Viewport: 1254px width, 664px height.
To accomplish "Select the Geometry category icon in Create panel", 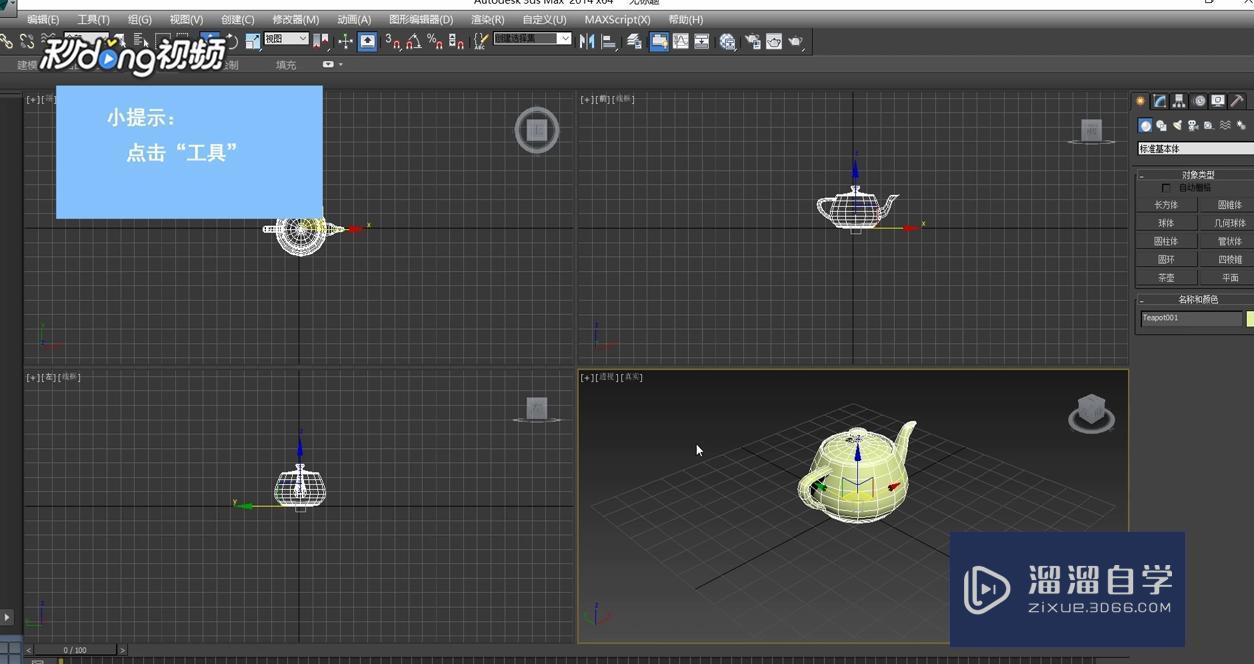I will tap(1144, 125).
